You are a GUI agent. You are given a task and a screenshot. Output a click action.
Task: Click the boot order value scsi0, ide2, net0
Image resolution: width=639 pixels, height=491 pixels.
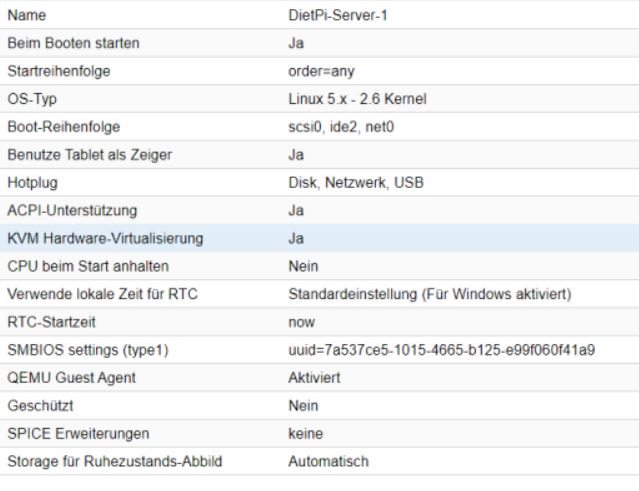coord(341,127)
